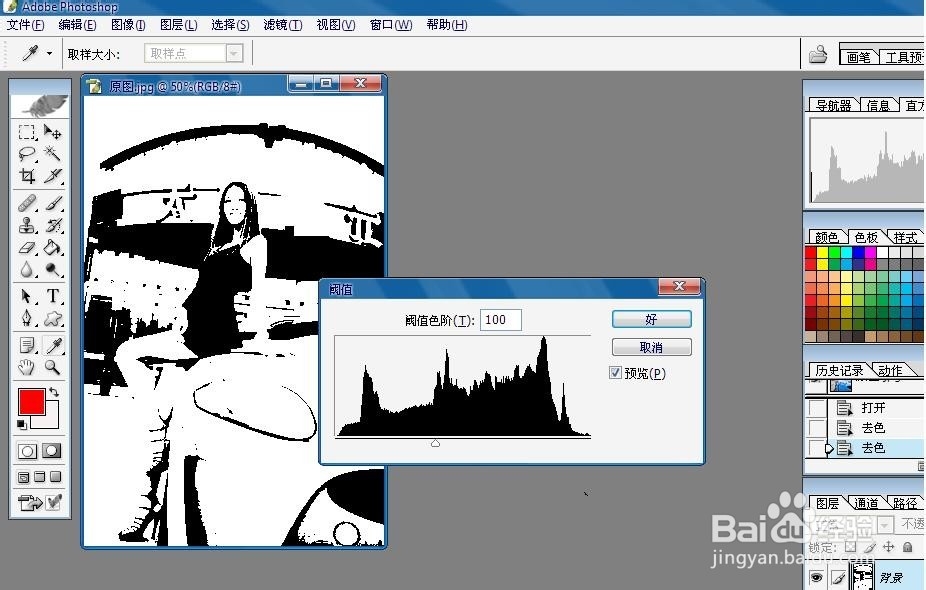Select the Paint Bucket tool
926x590 pixels.
pyautogui.click(x=53, y=247)
